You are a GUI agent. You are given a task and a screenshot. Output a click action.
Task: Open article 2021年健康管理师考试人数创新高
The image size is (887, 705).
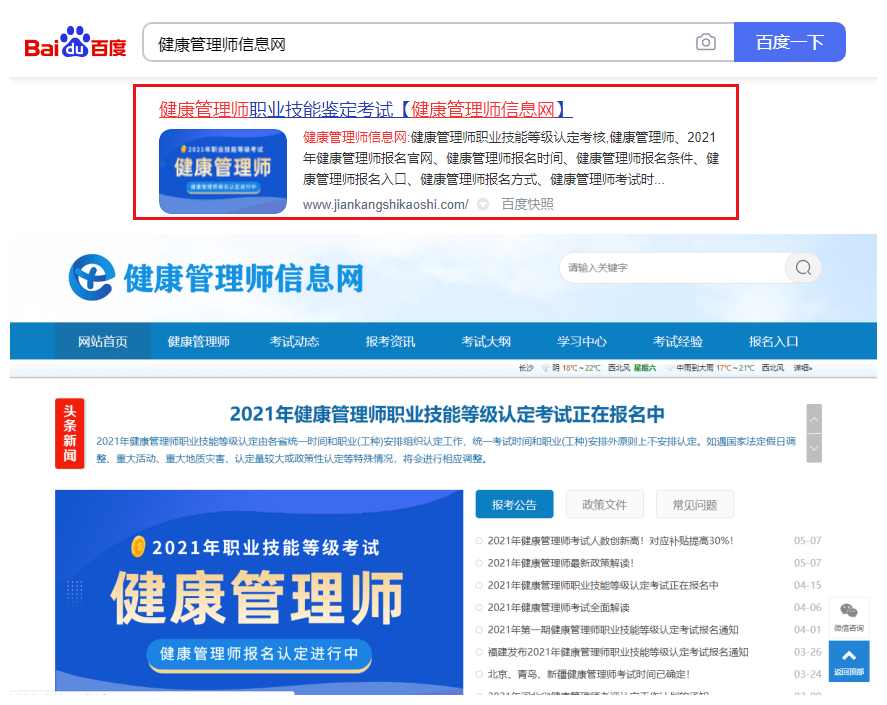pos(610,541)
